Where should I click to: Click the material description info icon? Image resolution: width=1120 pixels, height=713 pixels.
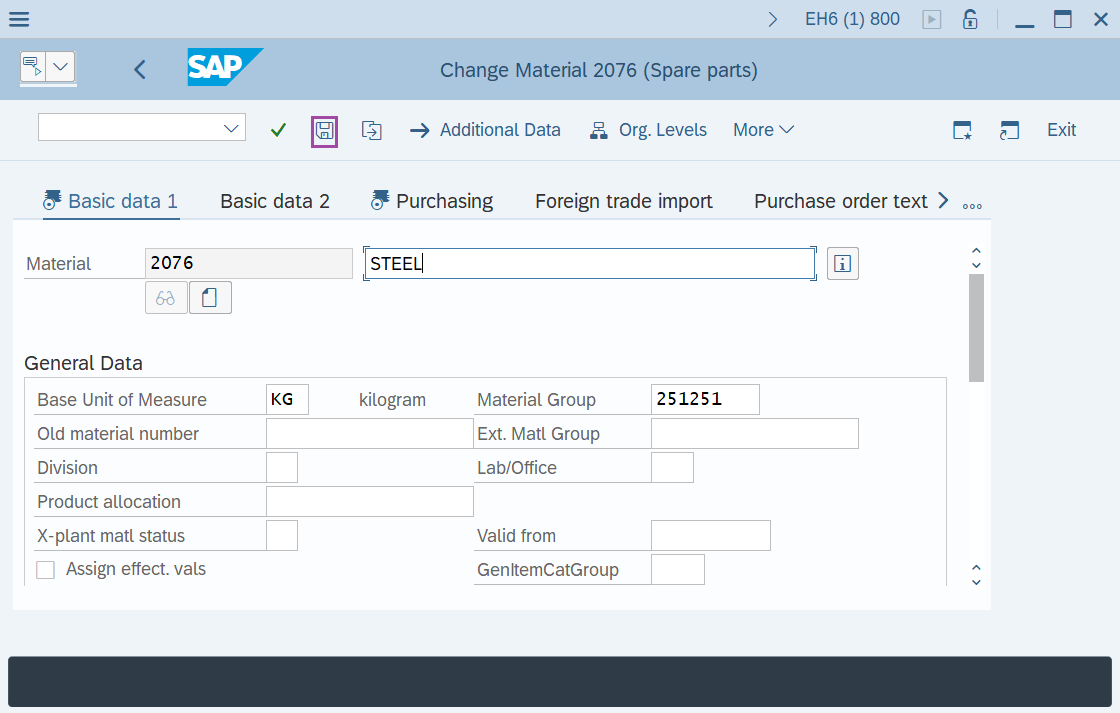pos(842,264)
